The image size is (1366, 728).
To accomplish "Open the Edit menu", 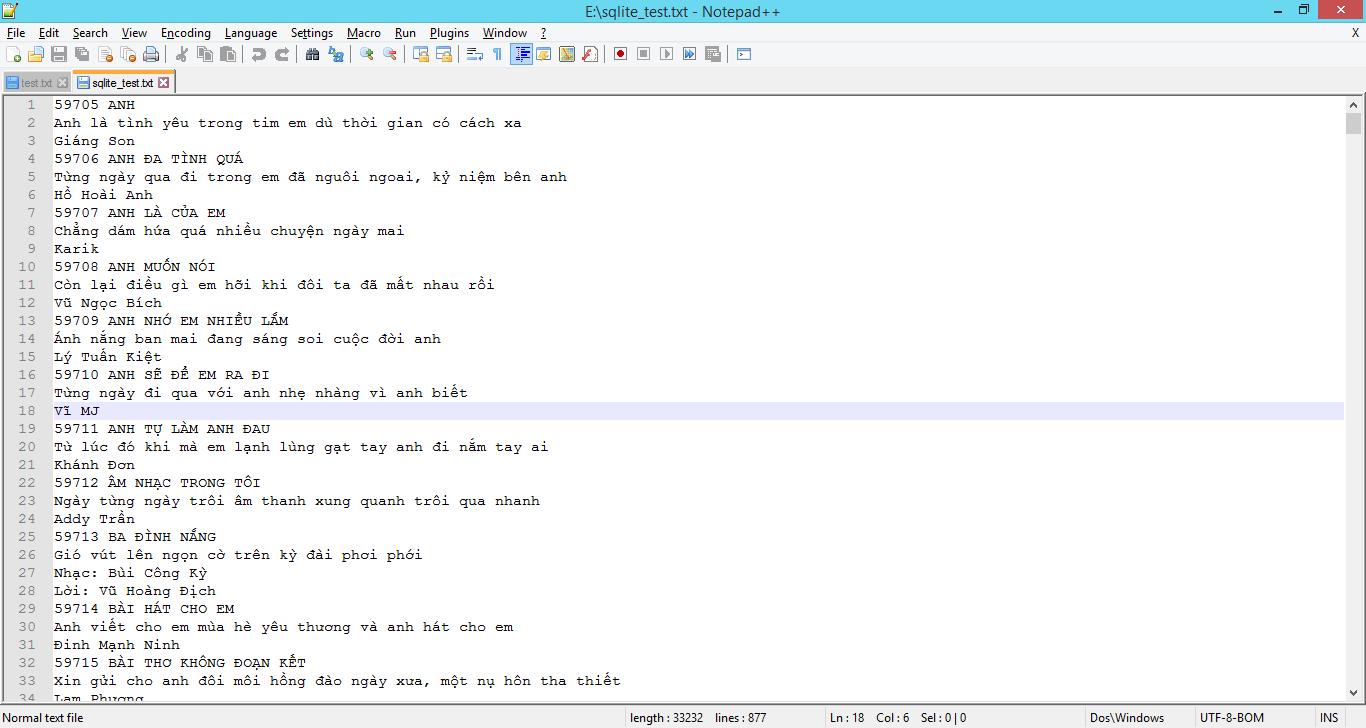I will [49, 33].
